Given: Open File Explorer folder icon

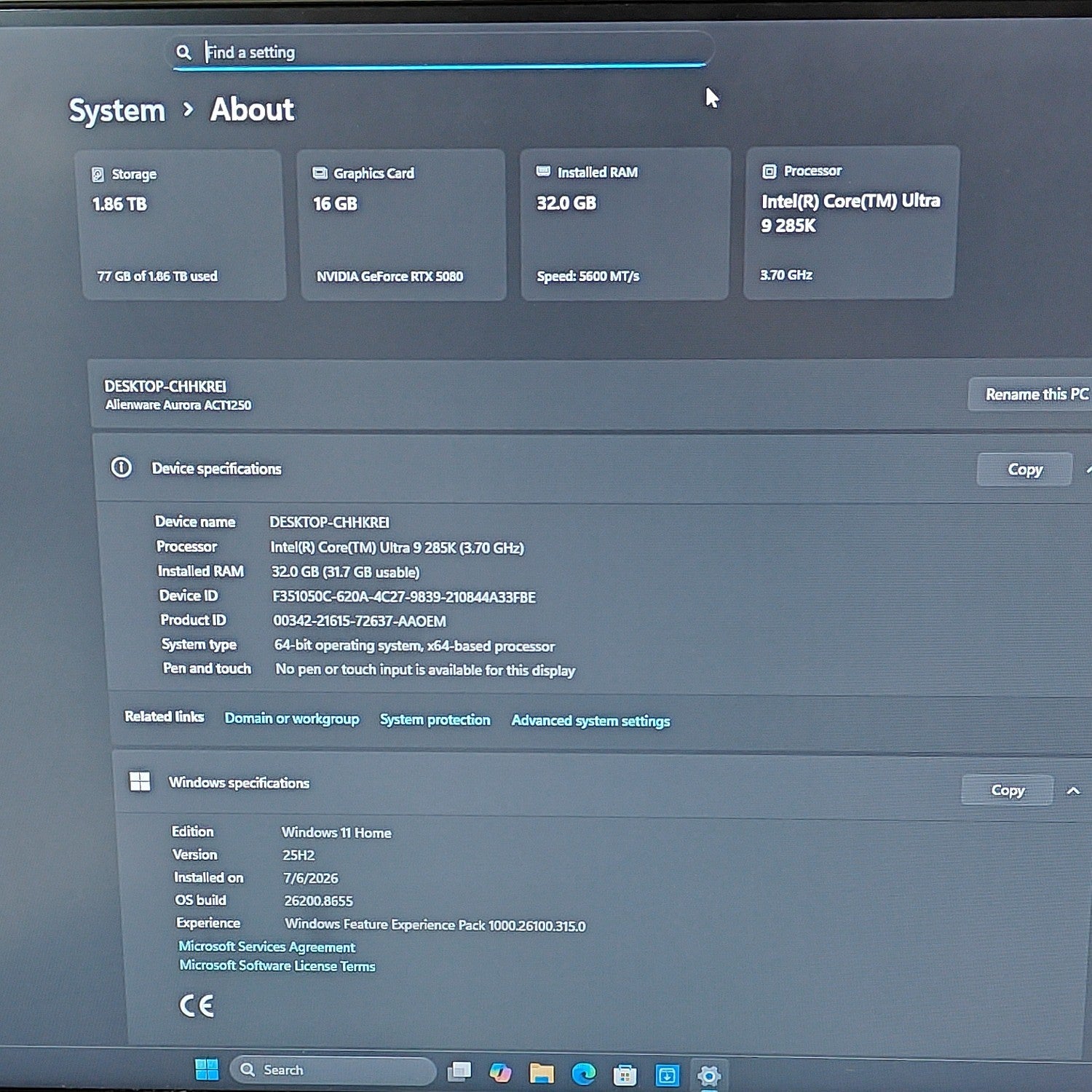Looking at the screenshot, I should 542,1073.
